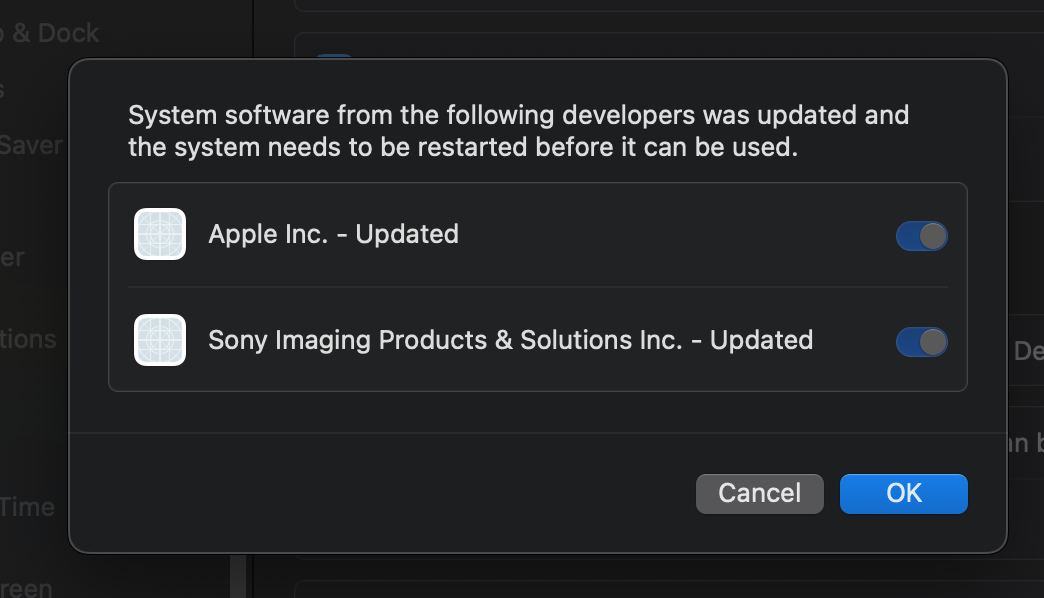
Task: Click the Apple Inc. extension icon
Action: click(160, 234)
